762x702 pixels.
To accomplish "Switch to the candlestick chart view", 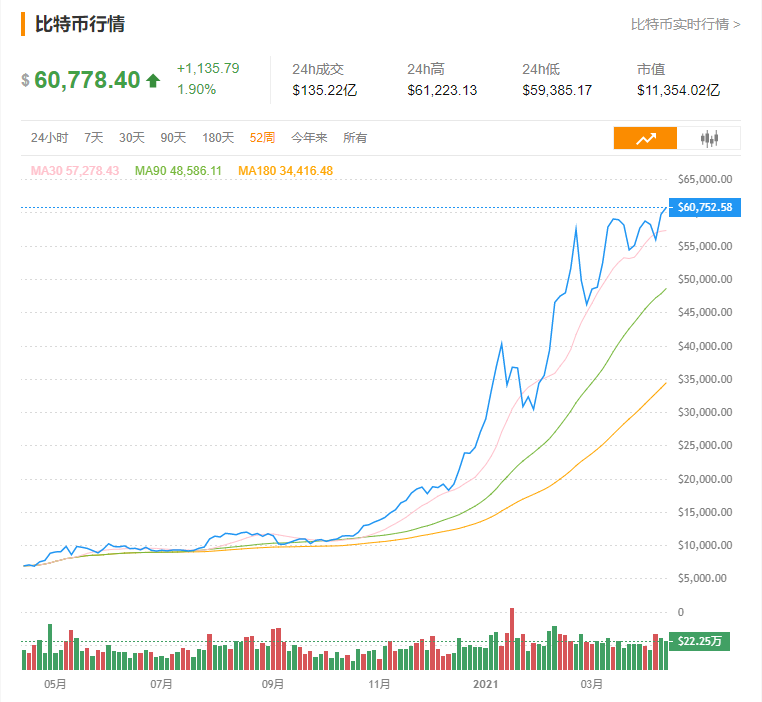I will pos(709,138).
